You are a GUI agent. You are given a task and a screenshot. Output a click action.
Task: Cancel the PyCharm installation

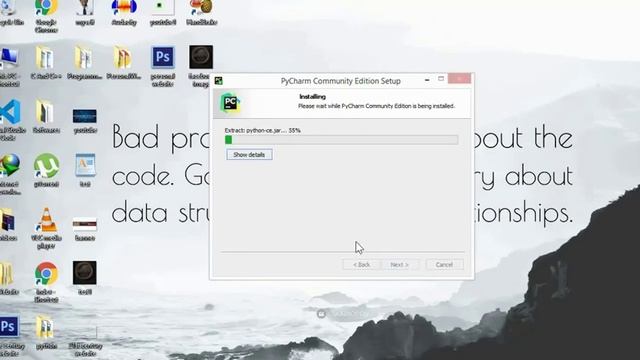(444, 264)
